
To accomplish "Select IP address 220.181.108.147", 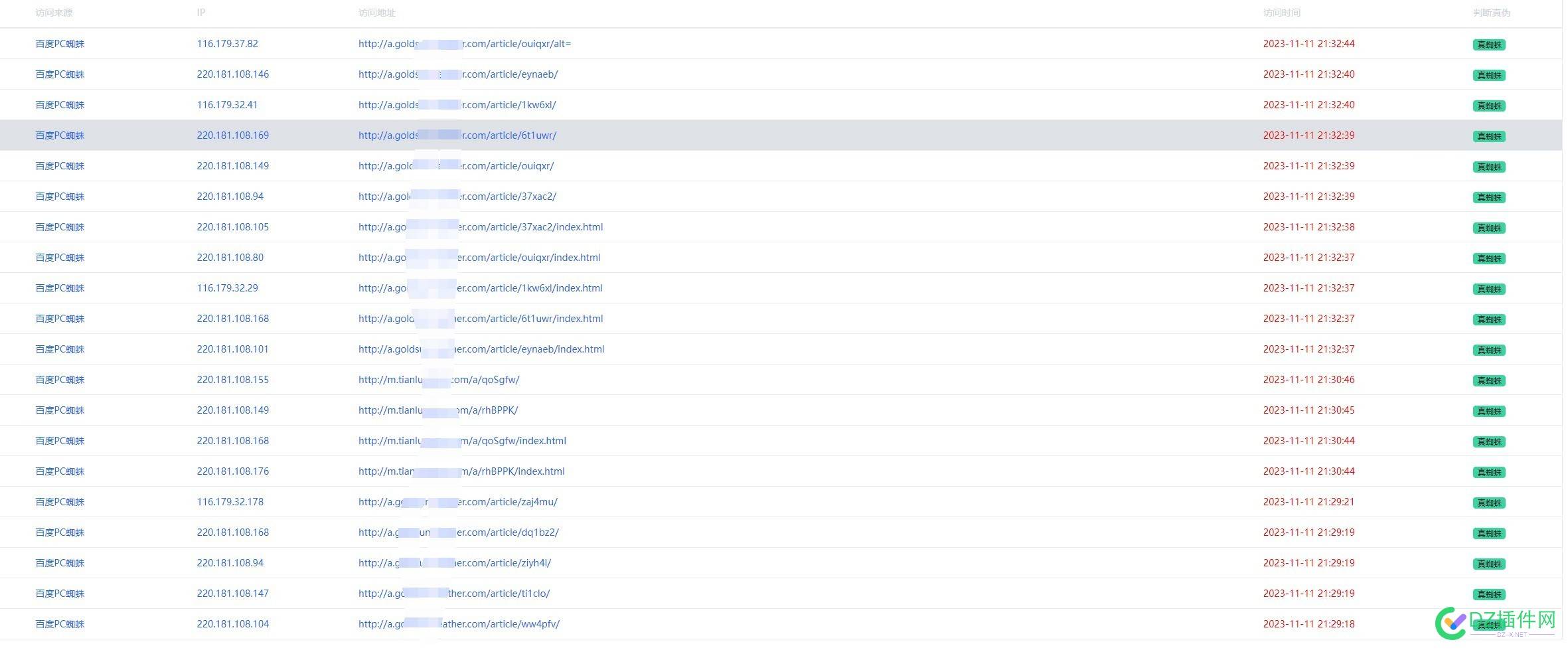I will coord(233,594).
